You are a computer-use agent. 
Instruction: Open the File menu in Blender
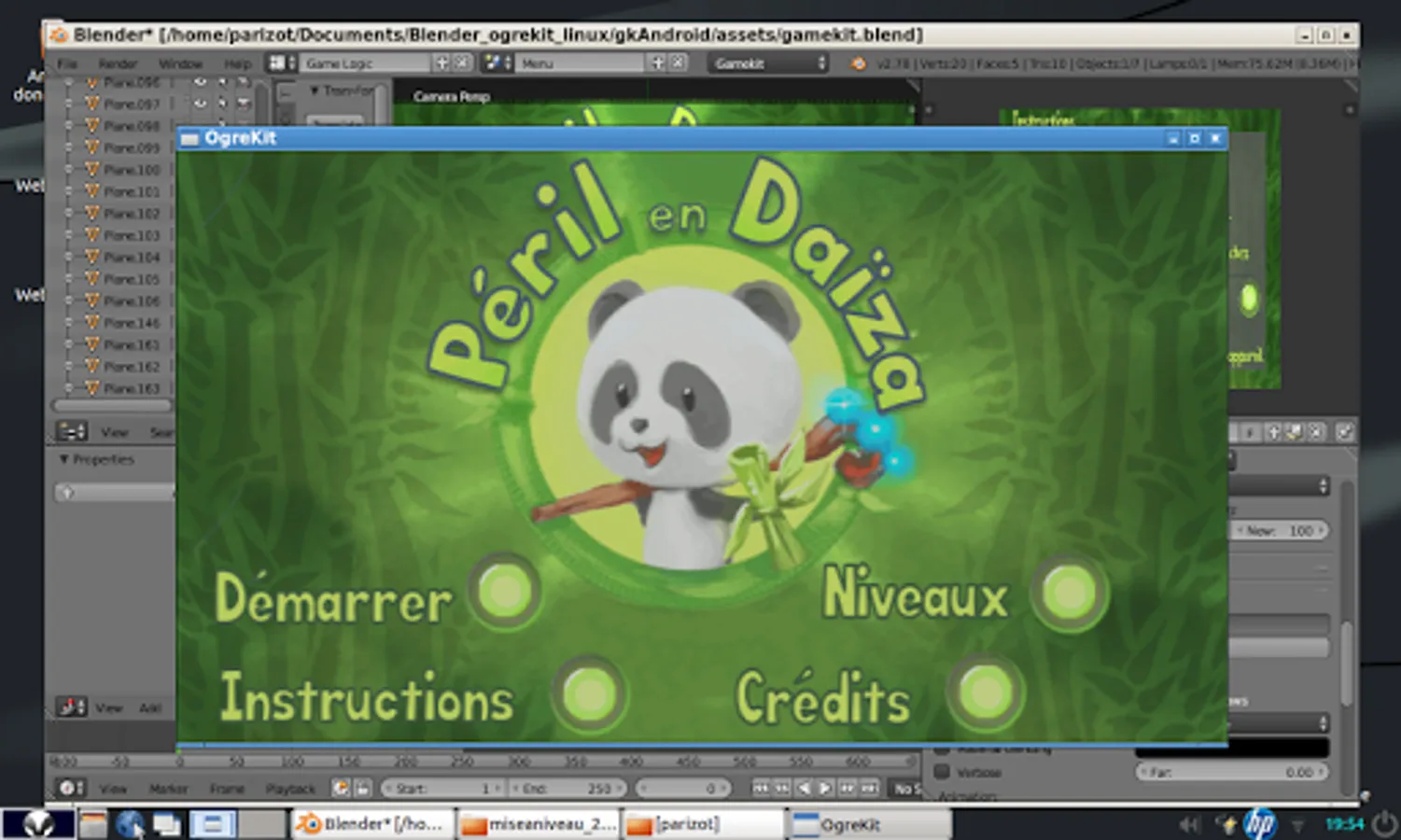(67, 63)
